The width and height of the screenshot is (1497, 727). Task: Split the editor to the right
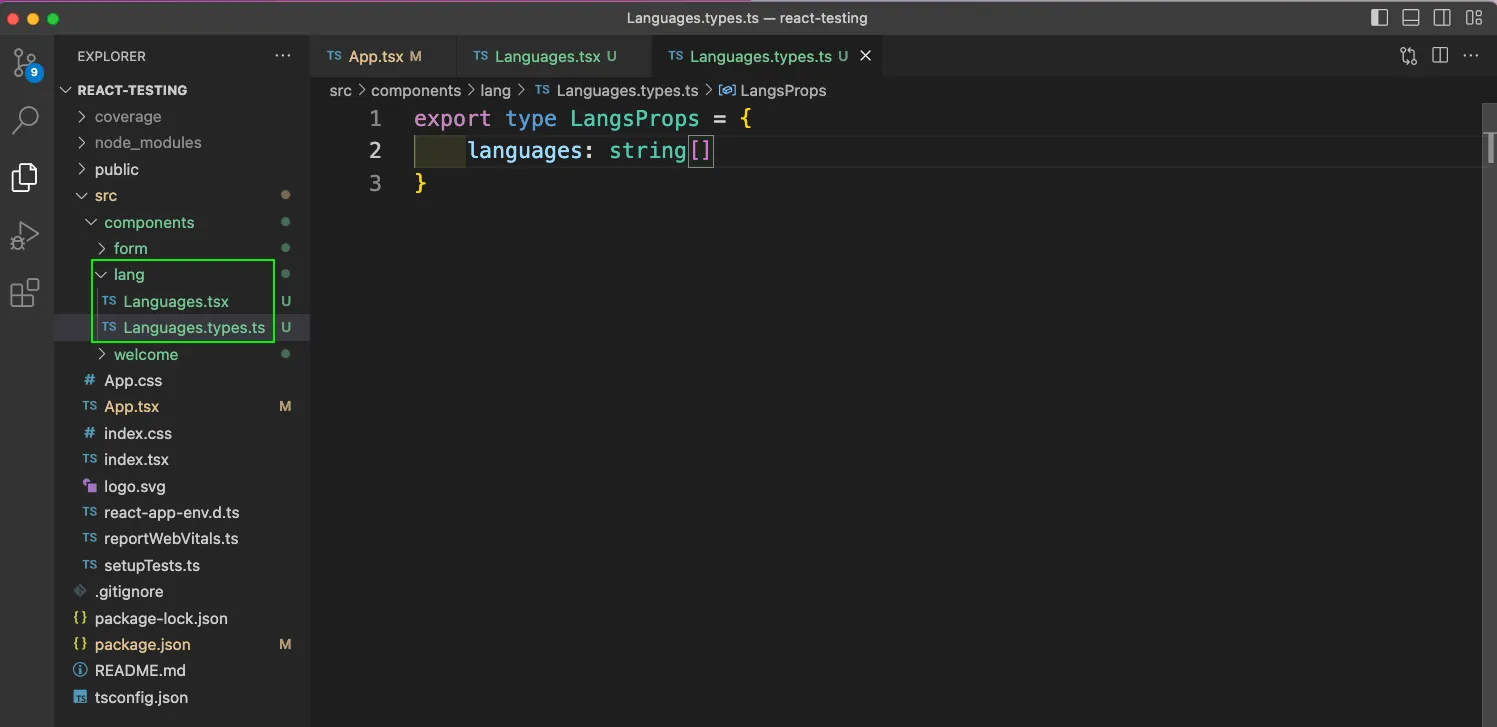[1440, 56]
